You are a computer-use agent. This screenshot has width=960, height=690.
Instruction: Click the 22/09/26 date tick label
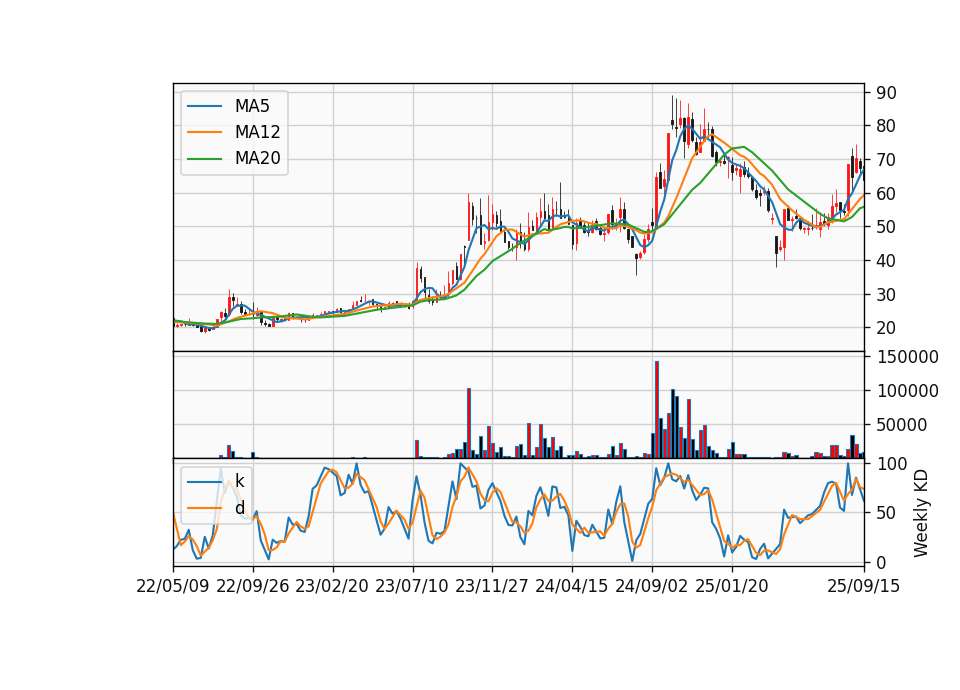pos(253,586)
